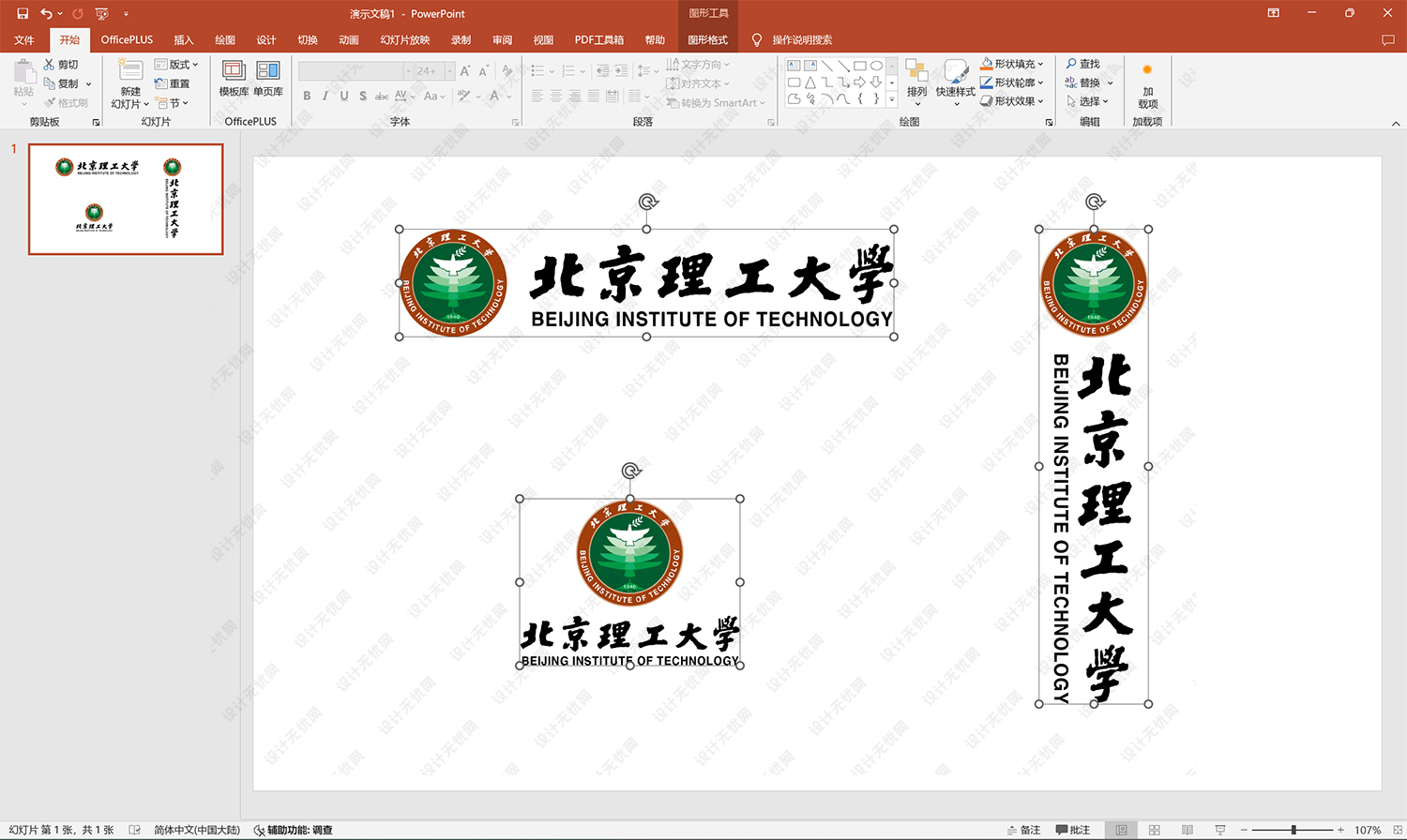Open the Shape Effects (形状效果) dropdown
Image resolution: width=1407 pixels, height=840 pixels.
pos(1012,101)
